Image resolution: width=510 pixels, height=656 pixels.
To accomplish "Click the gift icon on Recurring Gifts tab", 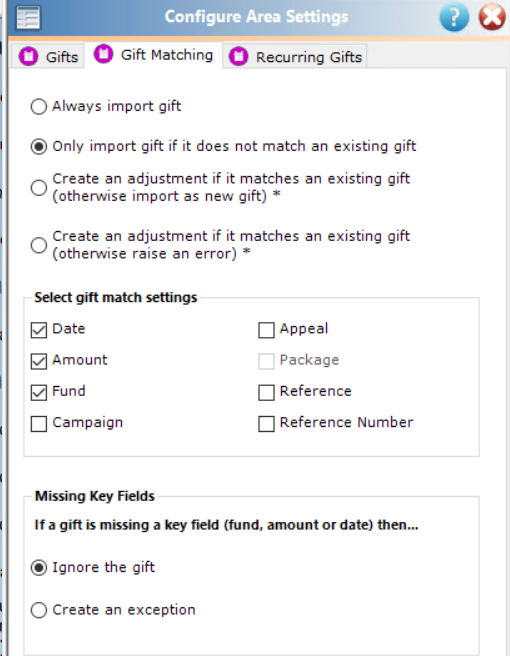I will (238, 56).
